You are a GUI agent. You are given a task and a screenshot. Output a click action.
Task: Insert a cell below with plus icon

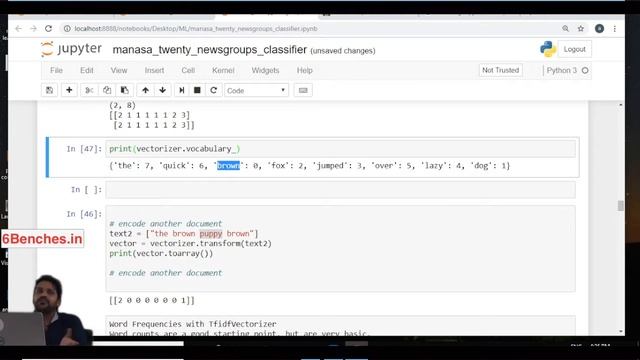(69, 90)
